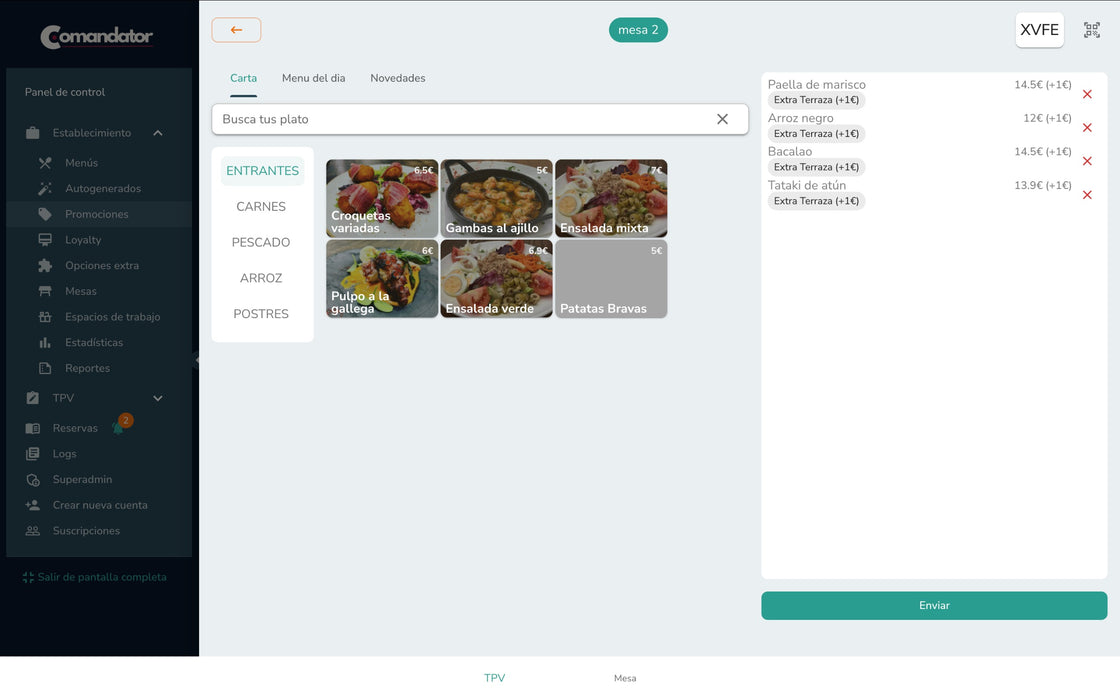The width and height of the screenshot is (1120, 700).
Task: Click Extra Terraza chip under Tataki de atún
Action: pos(816,201)
